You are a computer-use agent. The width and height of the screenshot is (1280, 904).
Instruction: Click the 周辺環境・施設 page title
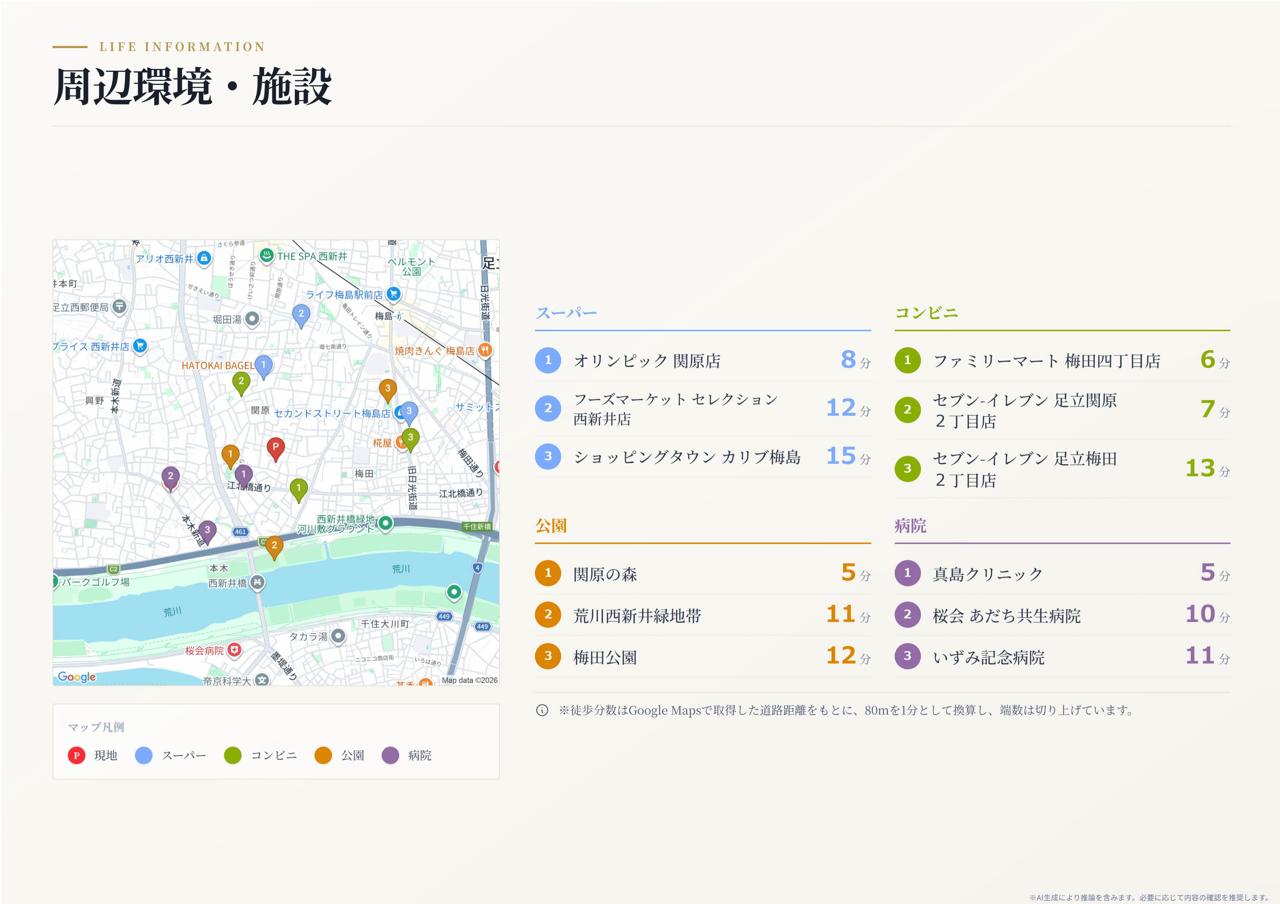pyautogui.click(x=192, y=87)
